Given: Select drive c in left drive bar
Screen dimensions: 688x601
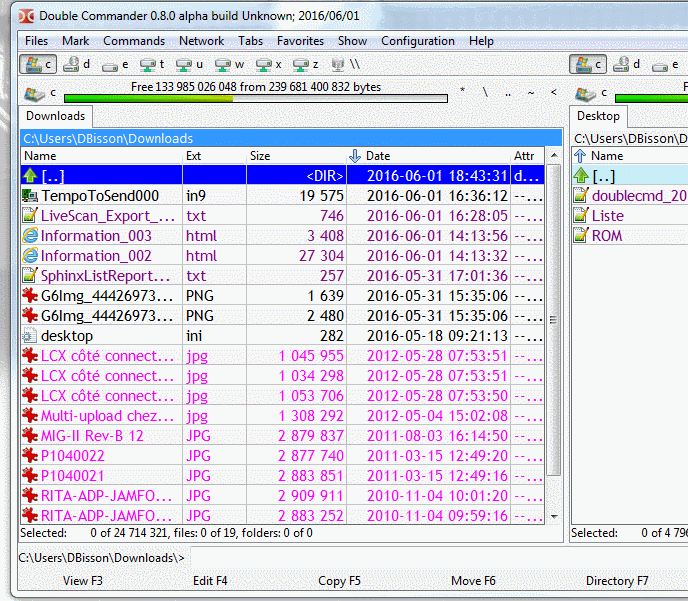Looking at the screenshot, I should [x=38, y=64].
